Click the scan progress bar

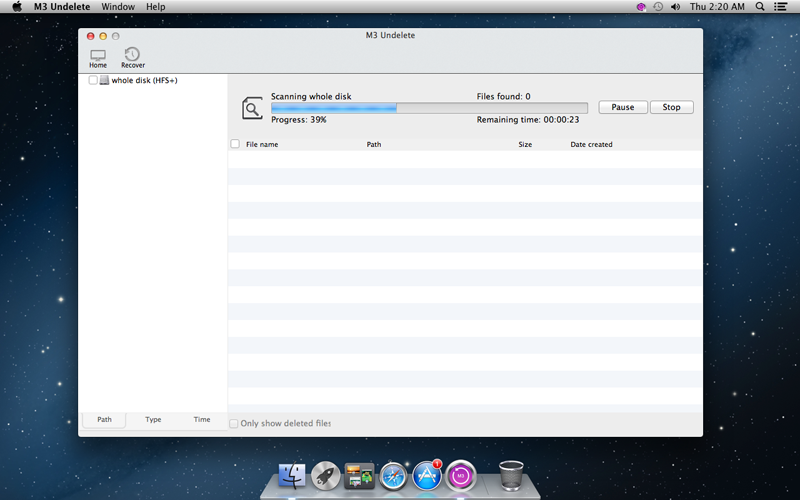click(x=429, y=108)
